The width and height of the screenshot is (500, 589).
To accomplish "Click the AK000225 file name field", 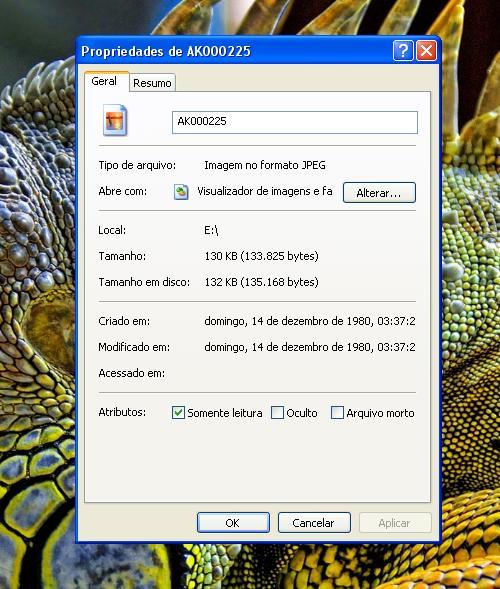I will [295, 122].
